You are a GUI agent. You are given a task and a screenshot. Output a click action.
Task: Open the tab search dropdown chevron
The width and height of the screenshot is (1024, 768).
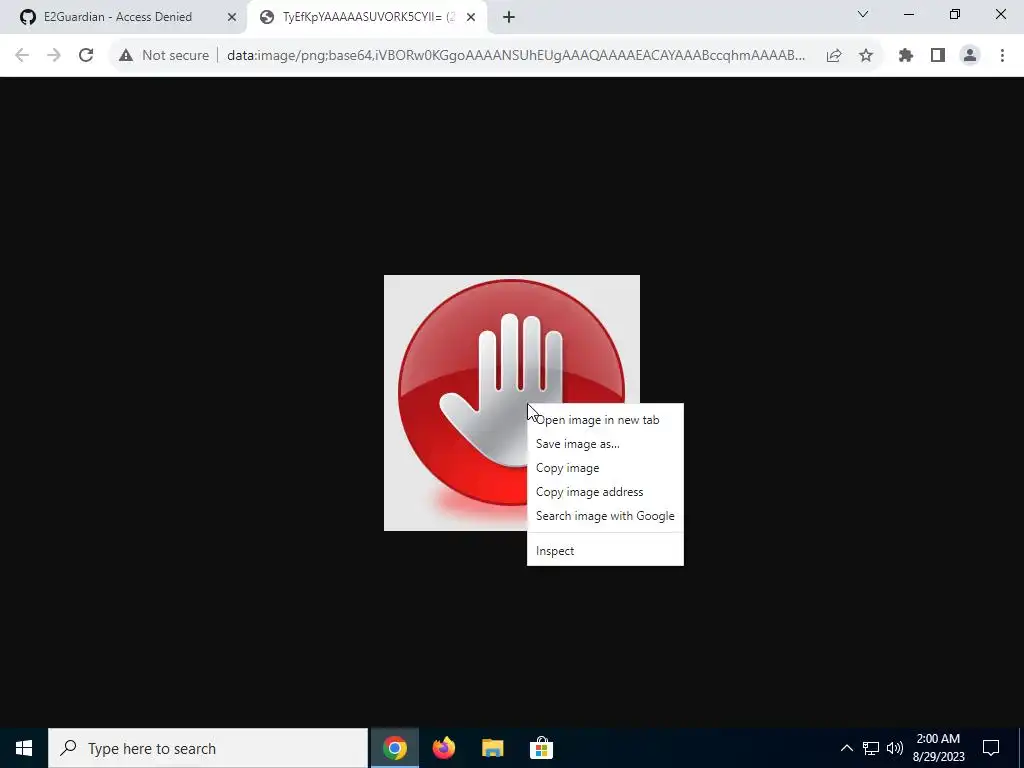pyautogui.click(x=863, y=14)
